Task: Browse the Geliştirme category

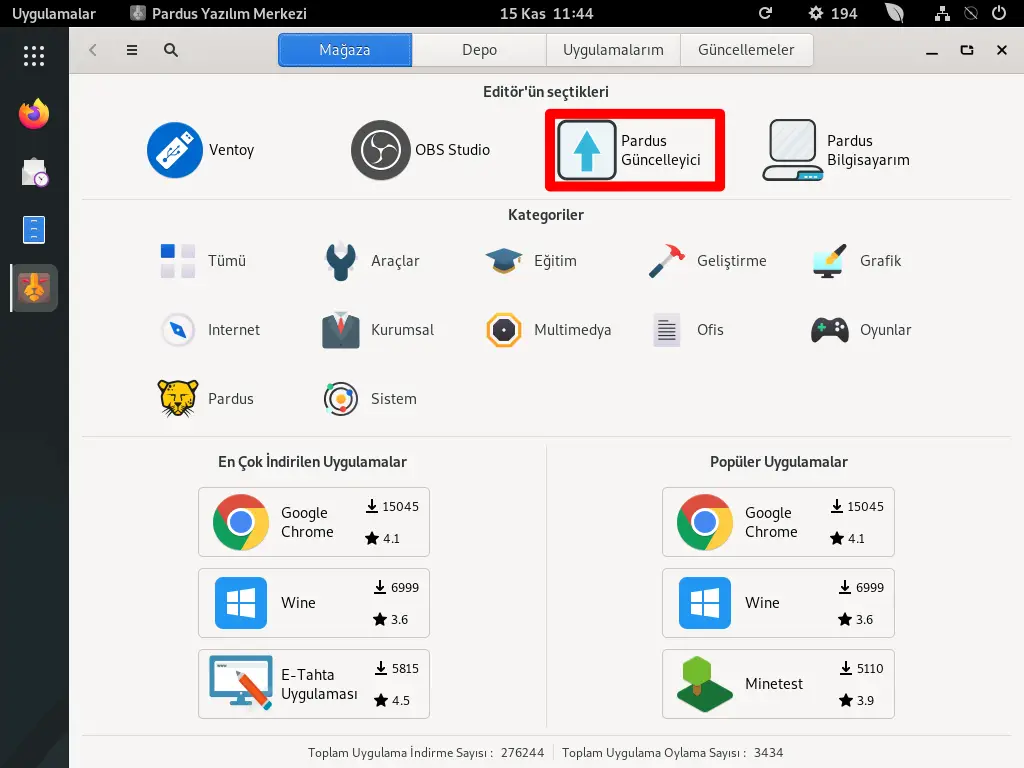Action: 707,261
